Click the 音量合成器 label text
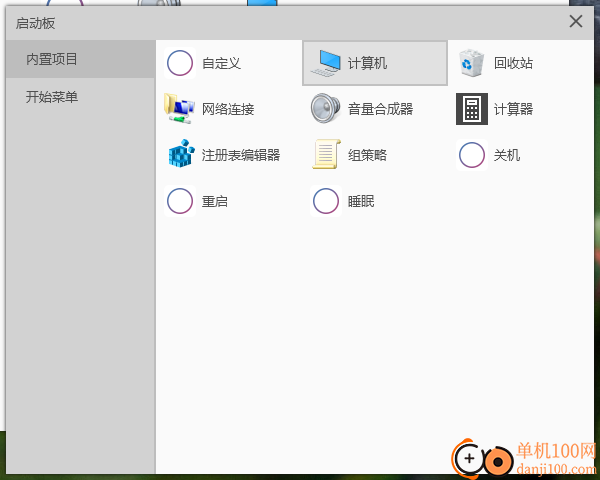Screen dimensions: 600x480 [380, 109]
